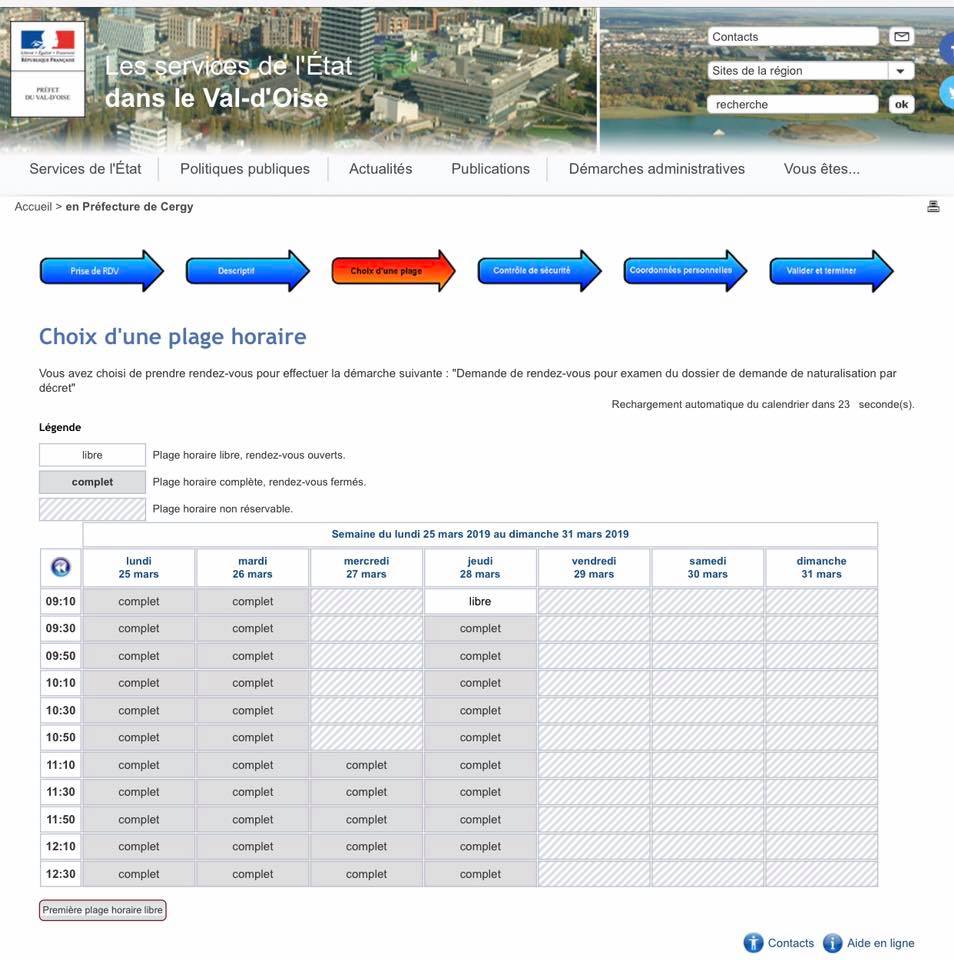Viewport: 954px width, 960px height.
Task: Click the lundi 25 mars column header
Action: tap(138, 568)
